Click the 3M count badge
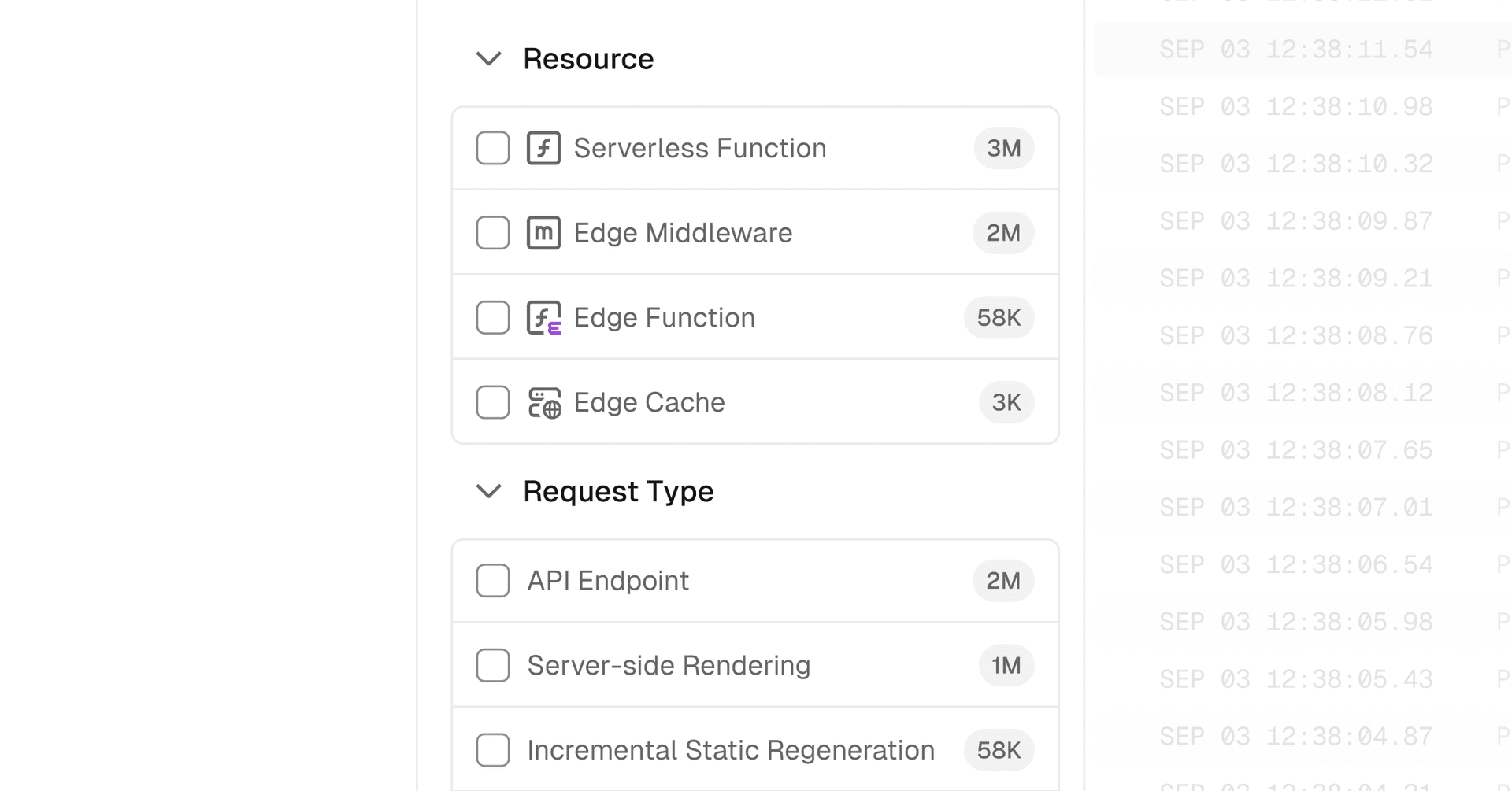1512x791 pixels. 1003,148
